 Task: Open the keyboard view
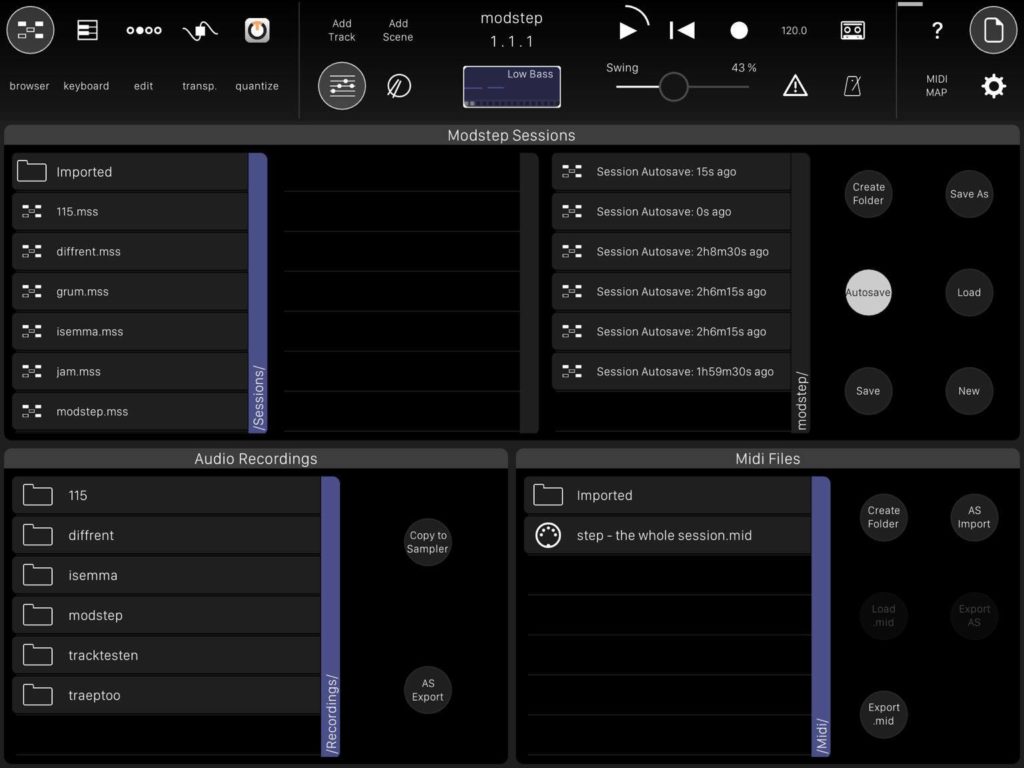click(x=87, y=31)
